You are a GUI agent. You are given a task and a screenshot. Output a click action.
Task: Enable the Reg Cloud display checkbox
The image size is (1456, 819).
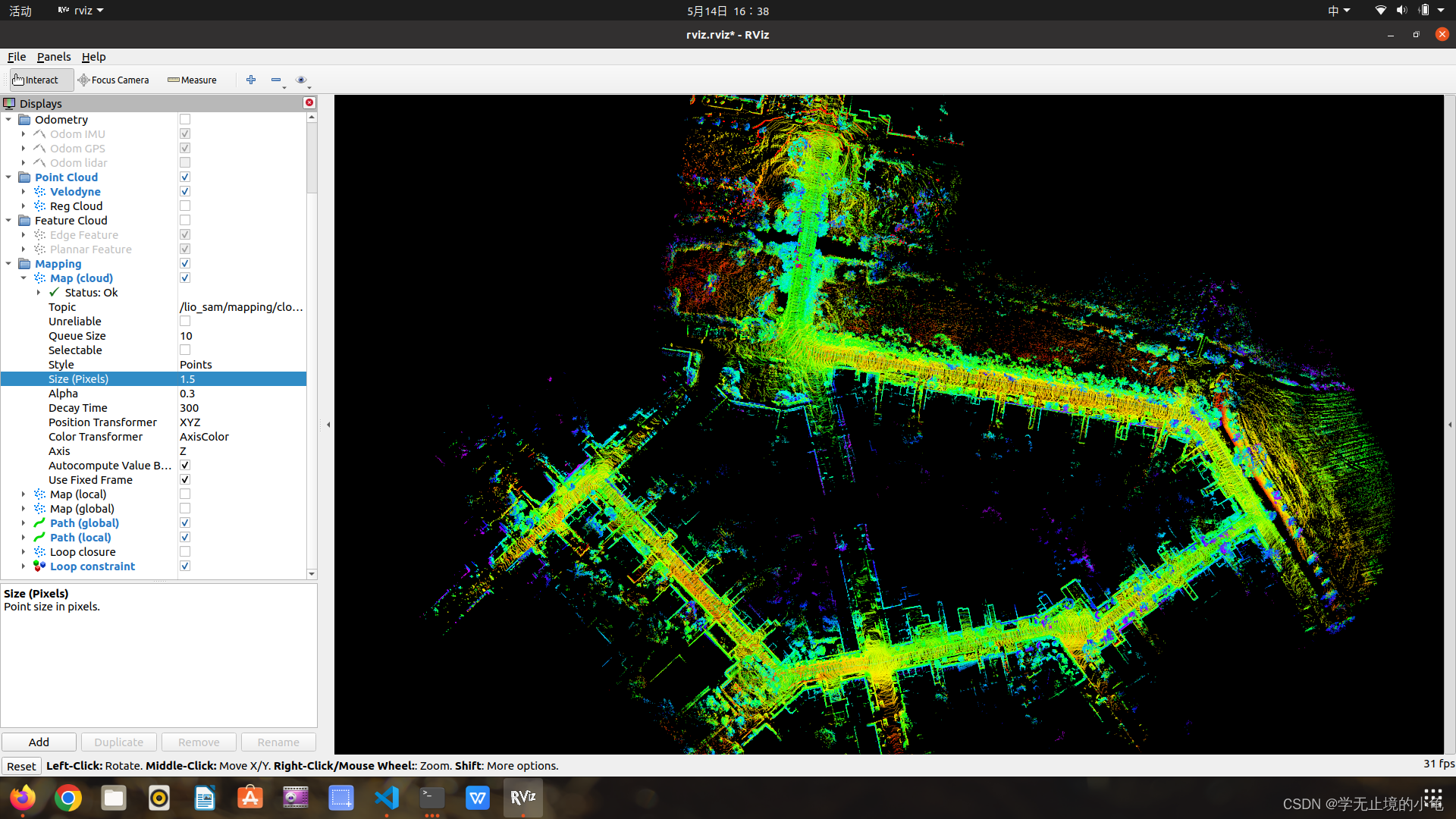click(x=185, y=206)
